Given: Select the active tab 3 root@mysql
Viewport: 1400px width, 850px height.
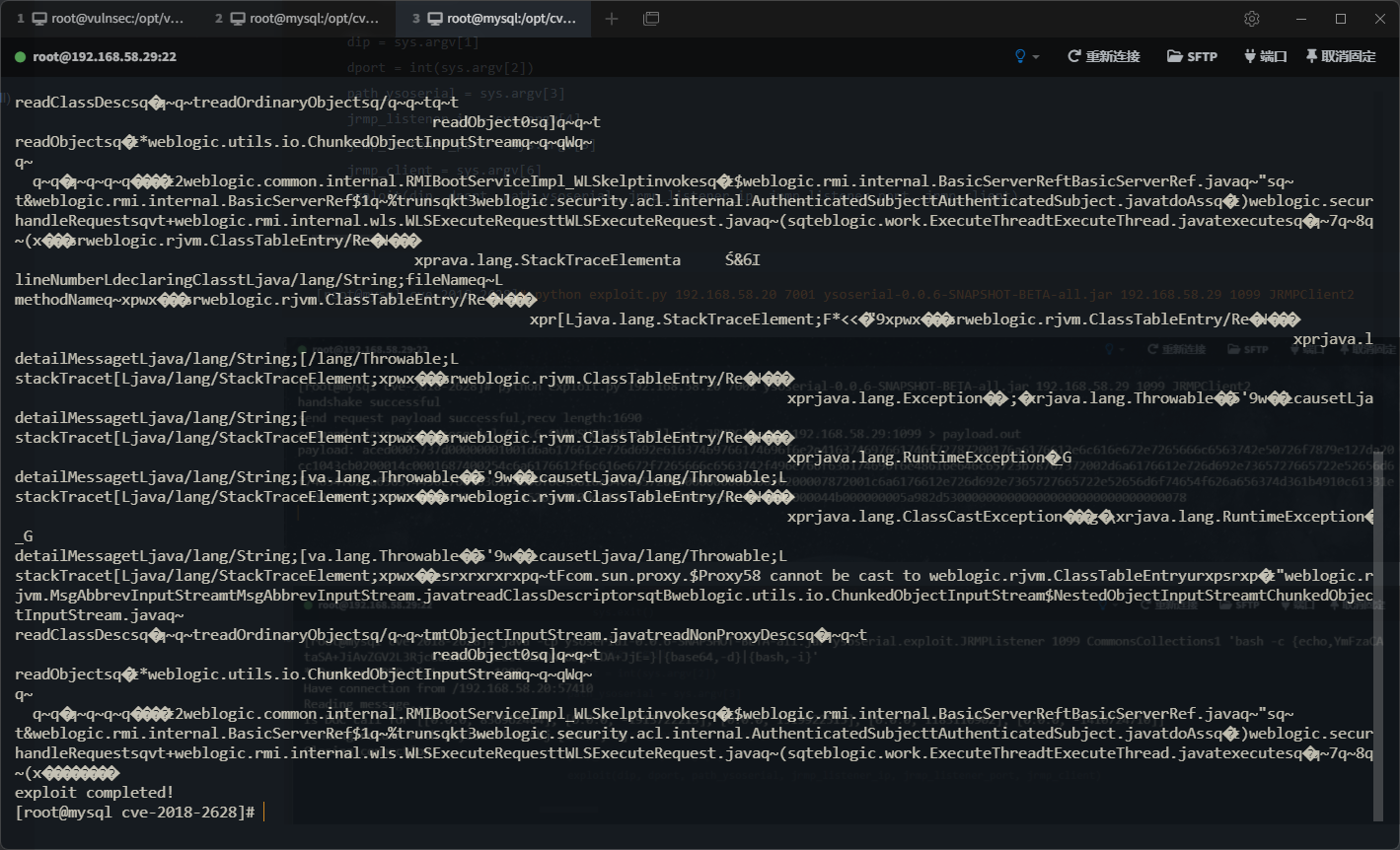Looking at the screenshot, I should point(493,19).
